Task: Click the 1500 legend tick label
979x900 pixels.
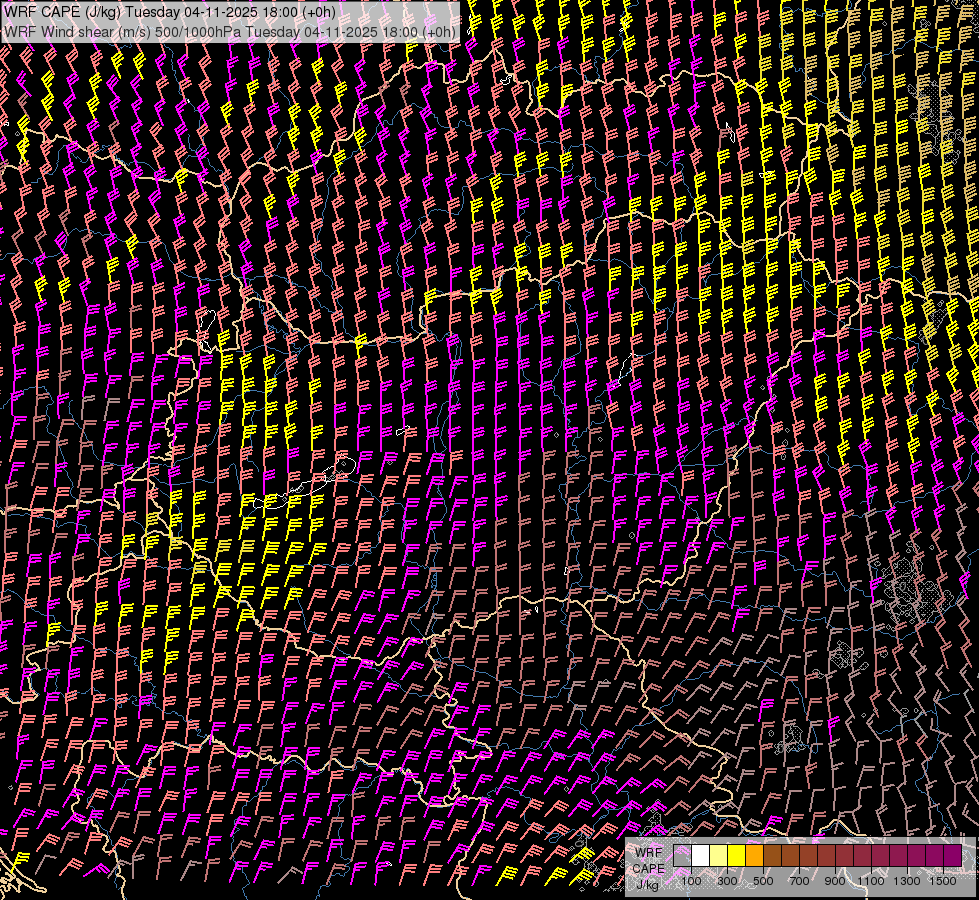Action: click(943, 881)
